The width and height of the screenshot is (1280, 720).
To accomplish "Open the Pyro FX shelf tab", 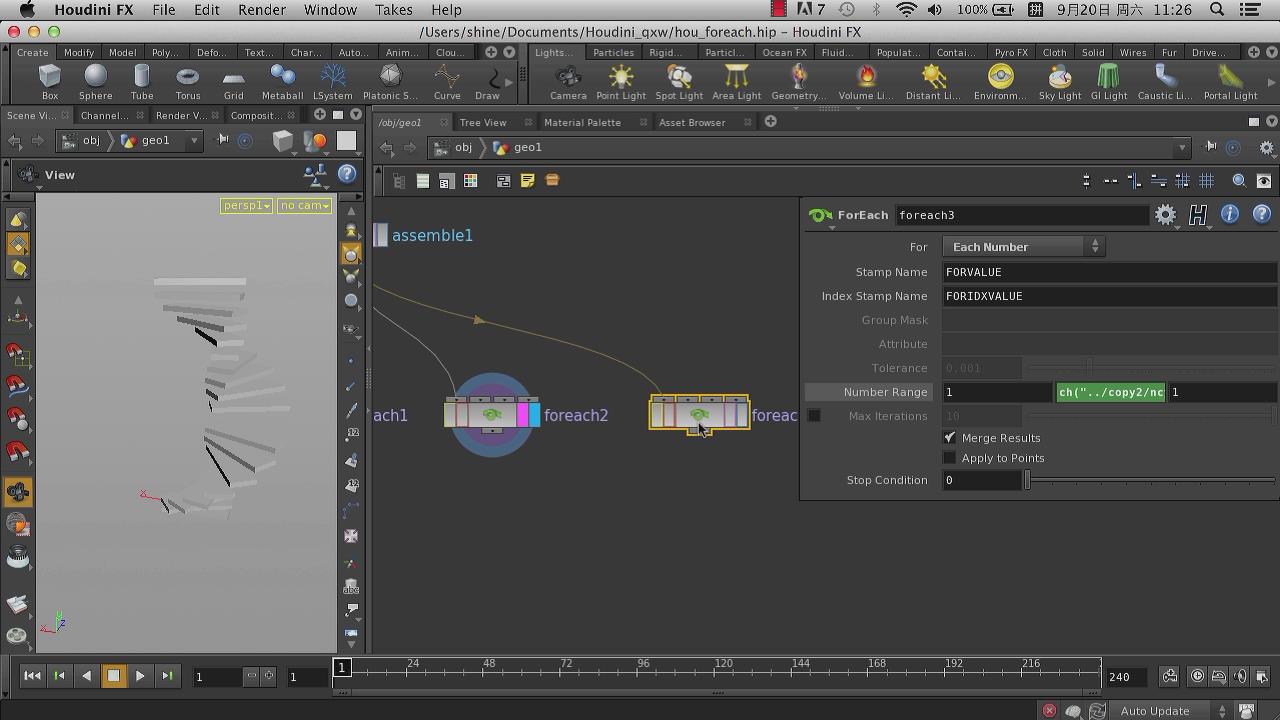I will [1011, 52].
